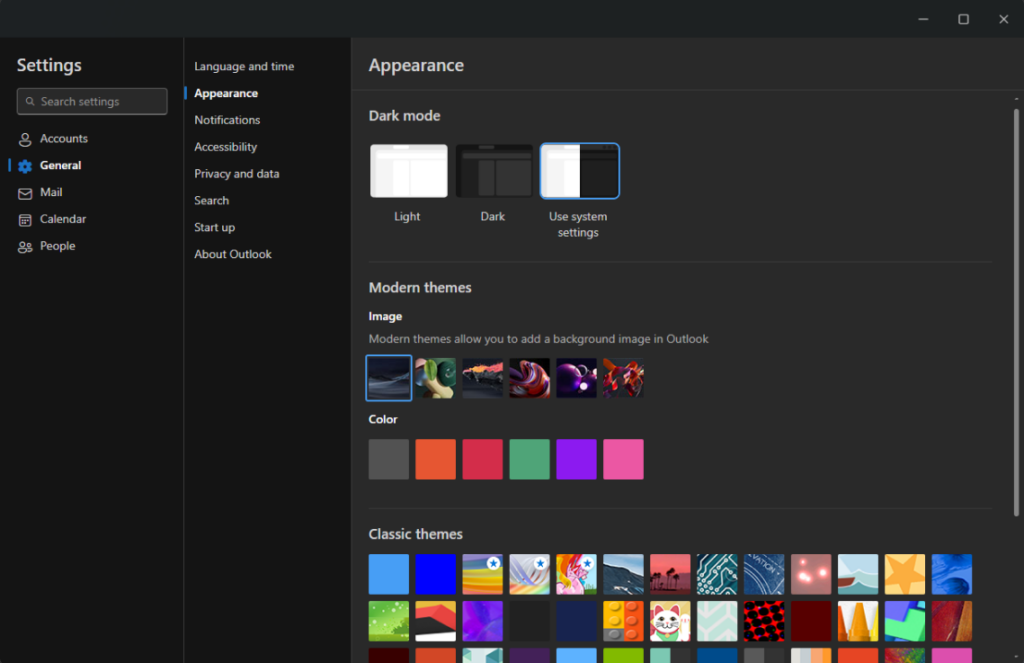Select the circuit board classic theme
This screenshot has width=1024, height=663.
(x=717, y=574)
